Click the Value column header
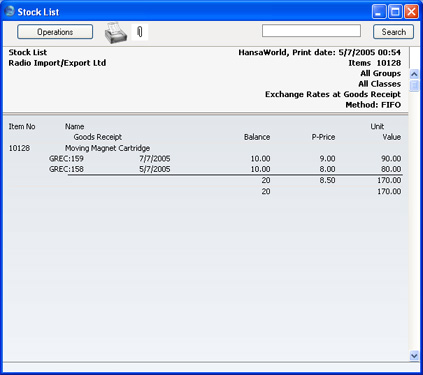Screen dimensions: 423x375 coord(392,137)
